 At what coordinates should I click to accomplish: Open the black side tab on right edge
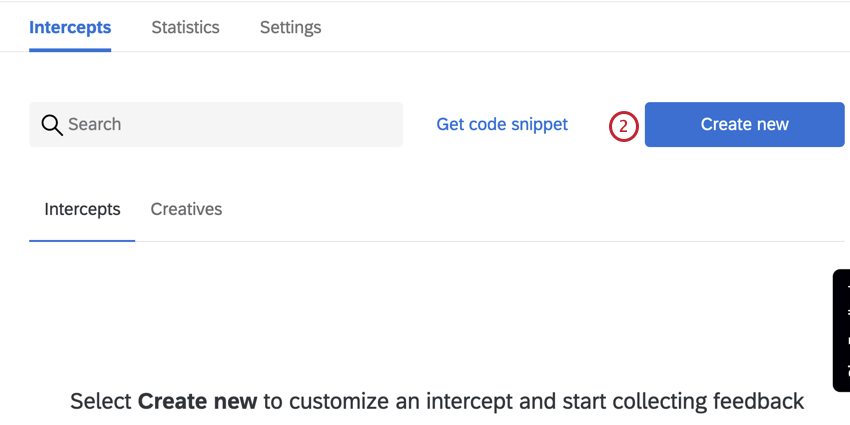[x=841, y=330]
